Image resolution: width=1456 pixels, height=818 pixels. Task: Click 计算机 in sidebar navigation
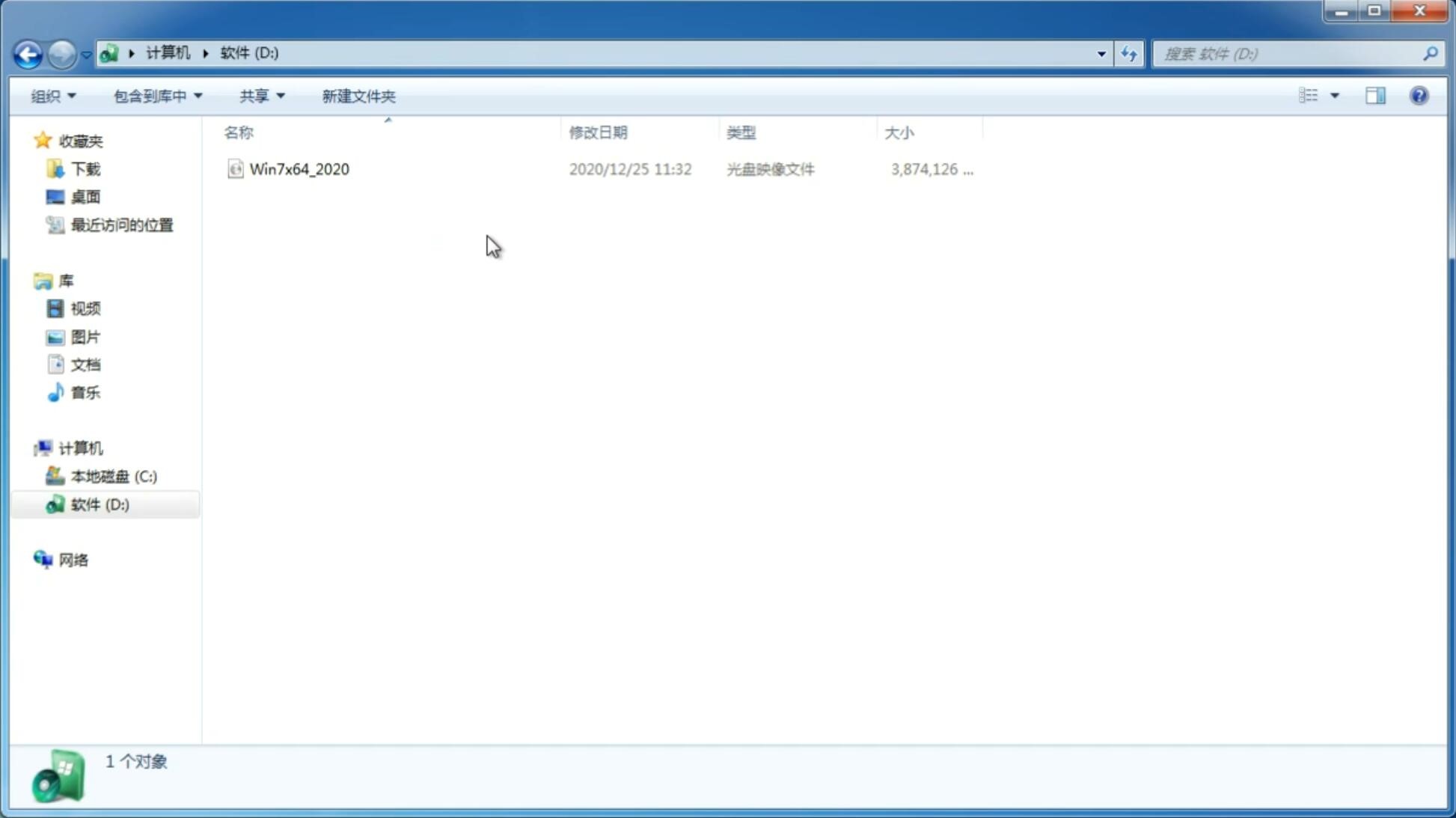point(80,448)
